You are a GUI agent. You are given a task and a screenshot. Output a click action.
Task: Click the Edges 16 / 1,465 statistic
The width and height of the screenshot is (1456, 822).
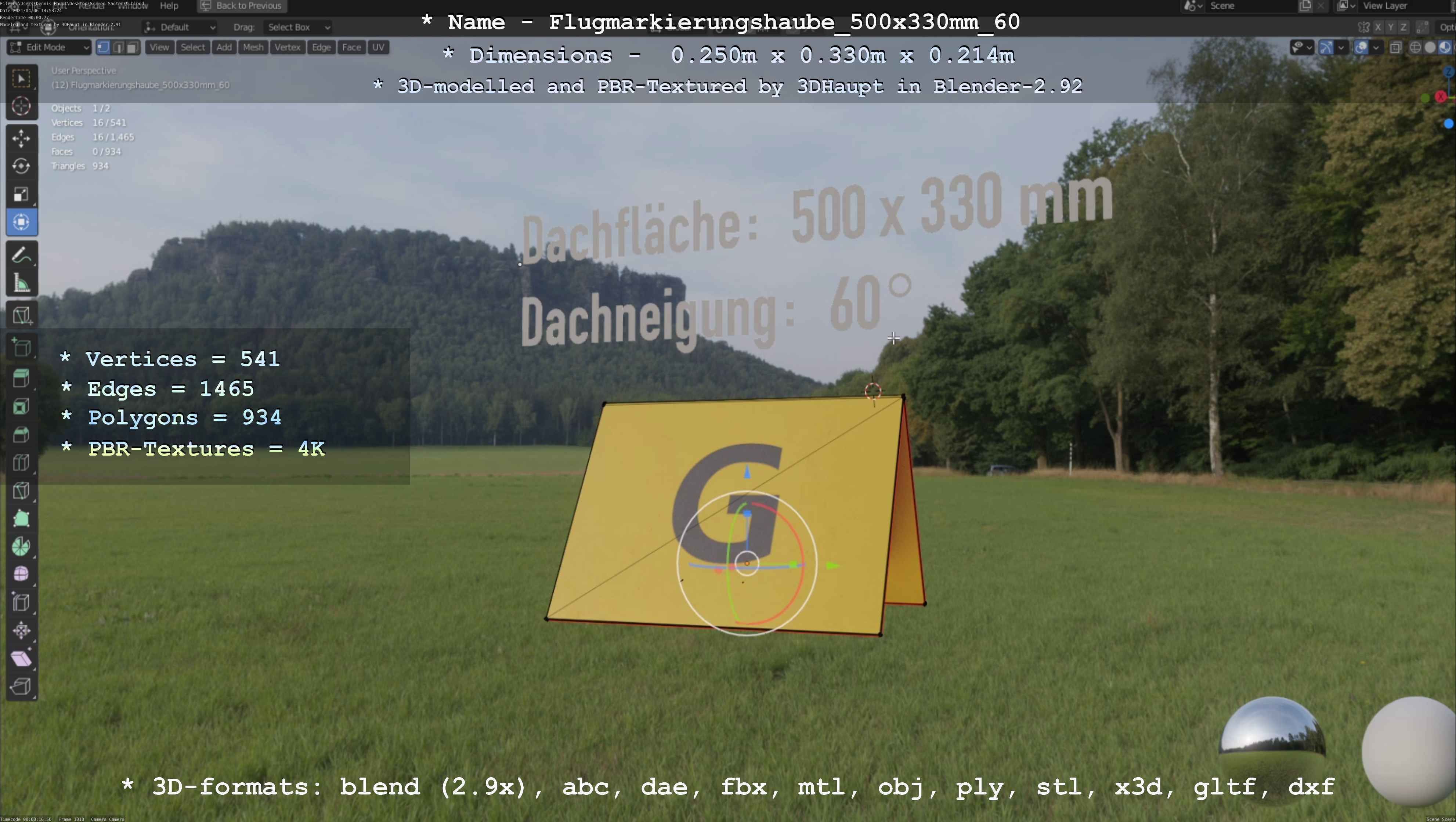point(93,137)
